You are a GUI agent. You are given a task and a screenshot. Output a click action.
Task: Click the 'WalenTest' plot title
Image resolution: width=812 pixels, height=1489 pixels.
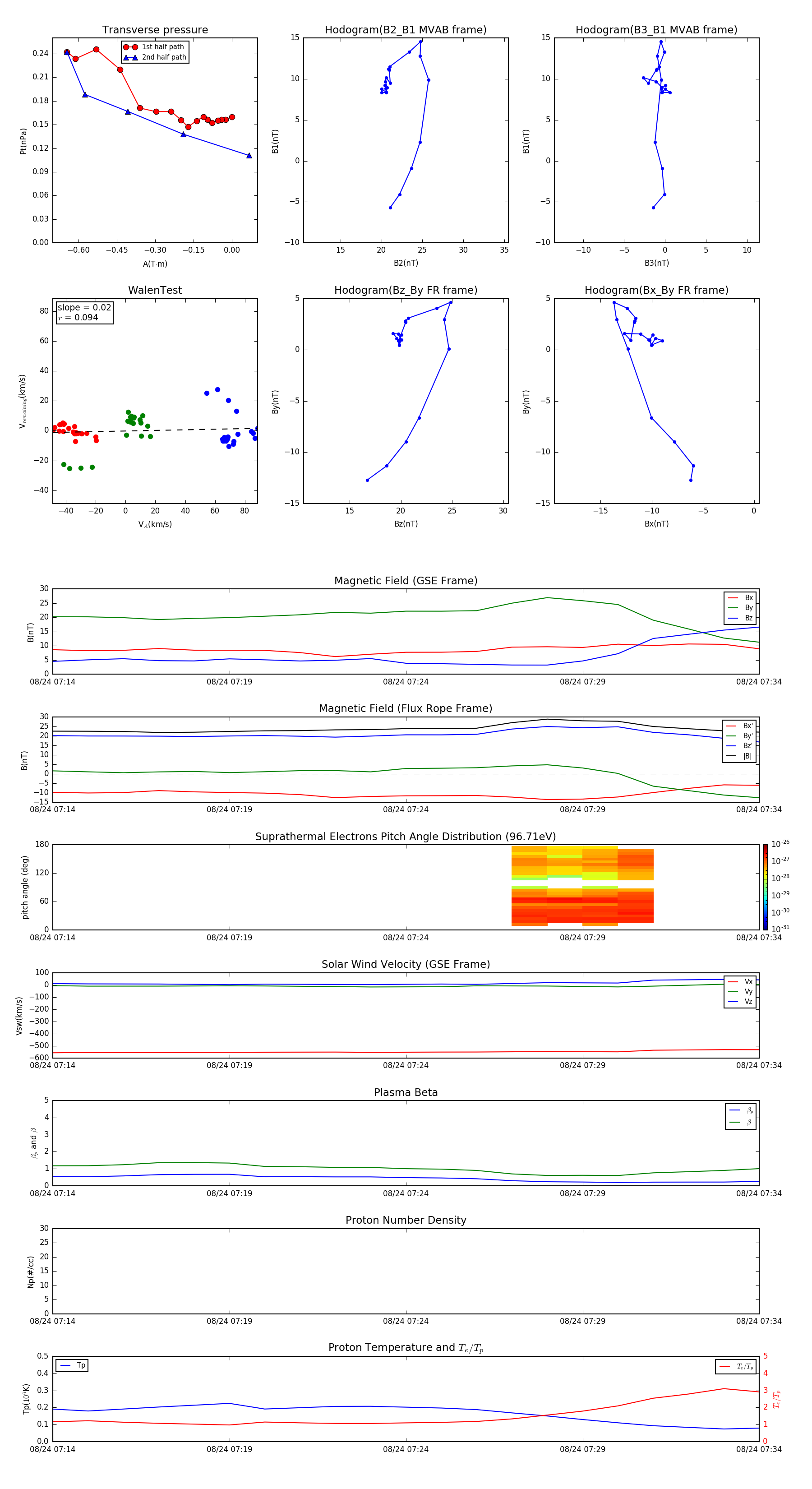point(155,290)
